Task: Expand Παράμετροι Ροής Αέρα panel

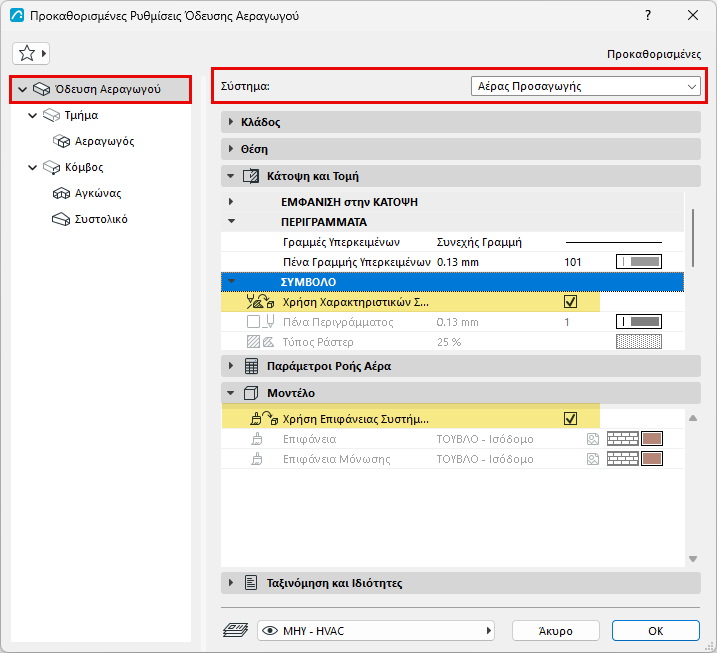Action: tap(231, 366)
